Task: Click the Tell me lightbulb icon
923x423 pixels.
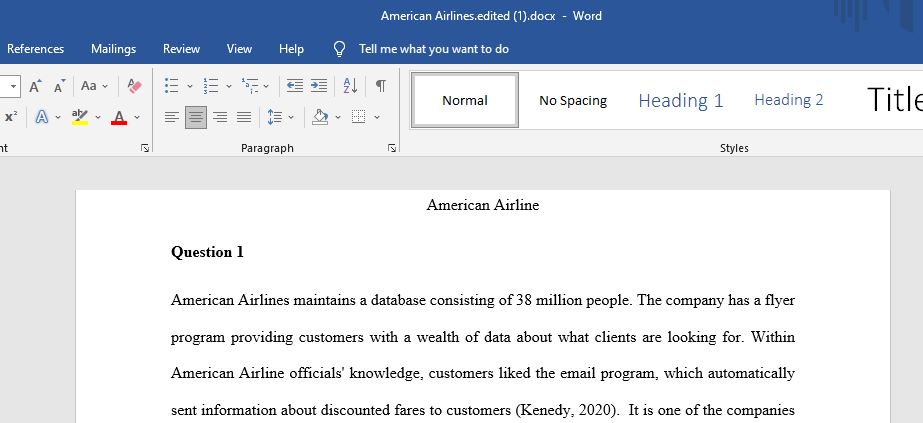Action: [x=340, y=49]
